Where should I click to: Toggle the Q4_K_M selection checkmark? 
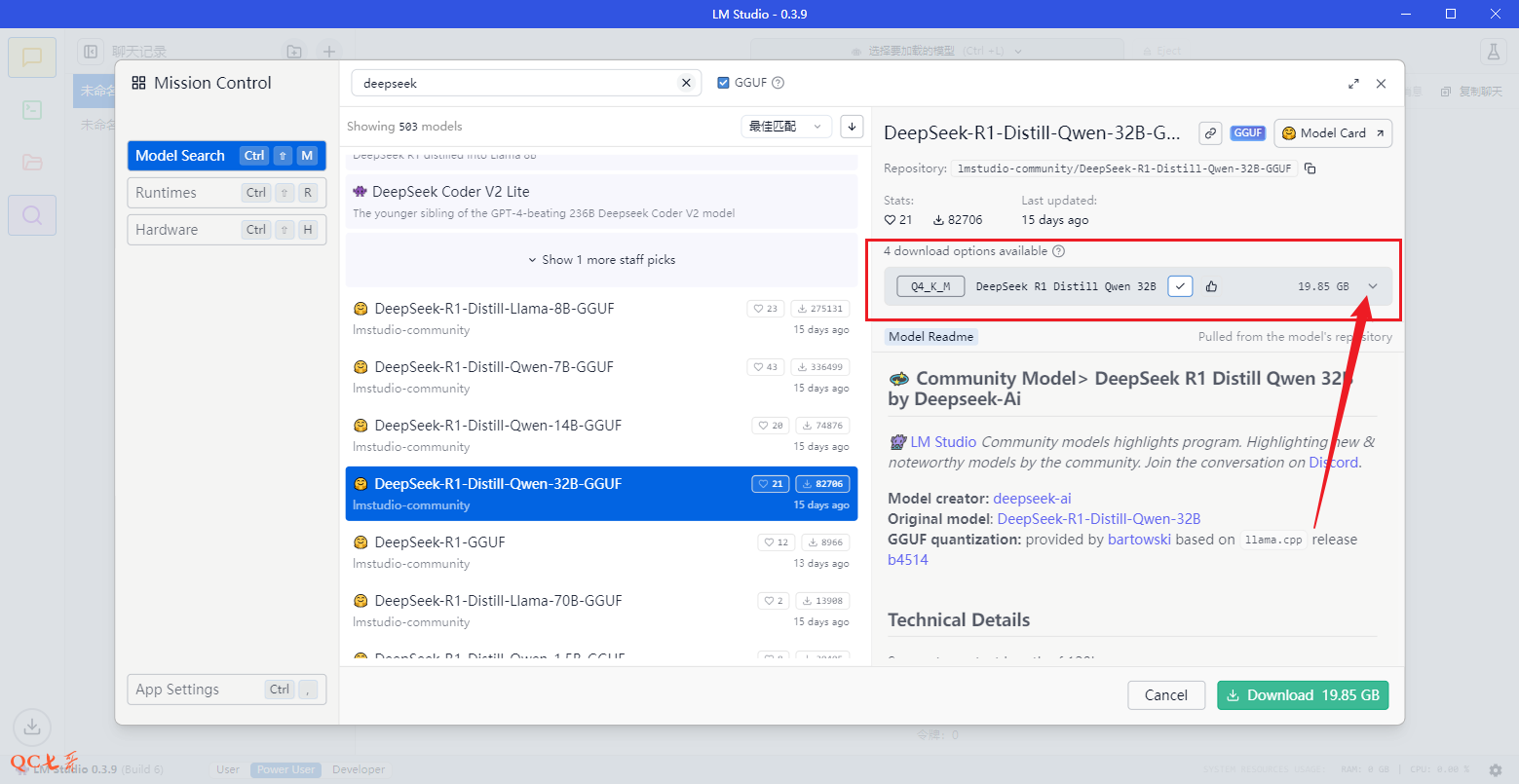pos(1180,286)
